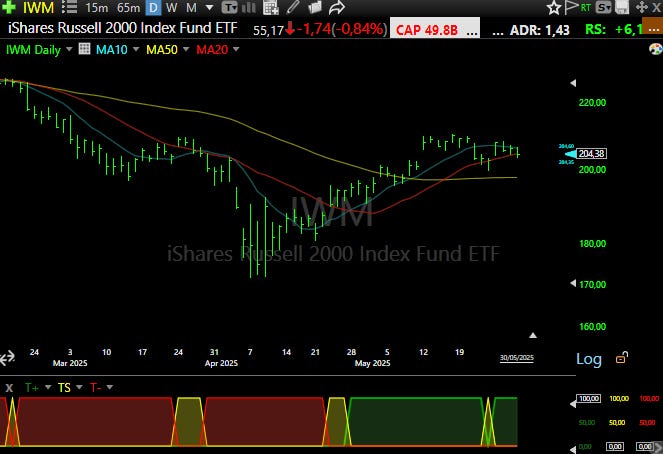The image size is (663, 454).
Task: Click the X icon beside T+ indicator
Action: pos(9,388)
